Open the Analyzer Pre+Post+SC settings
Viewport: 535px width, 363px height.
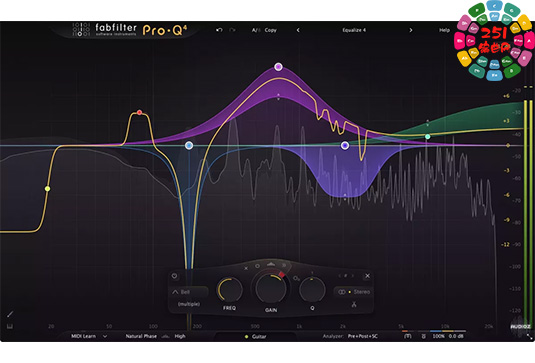[x=363, y=336]
